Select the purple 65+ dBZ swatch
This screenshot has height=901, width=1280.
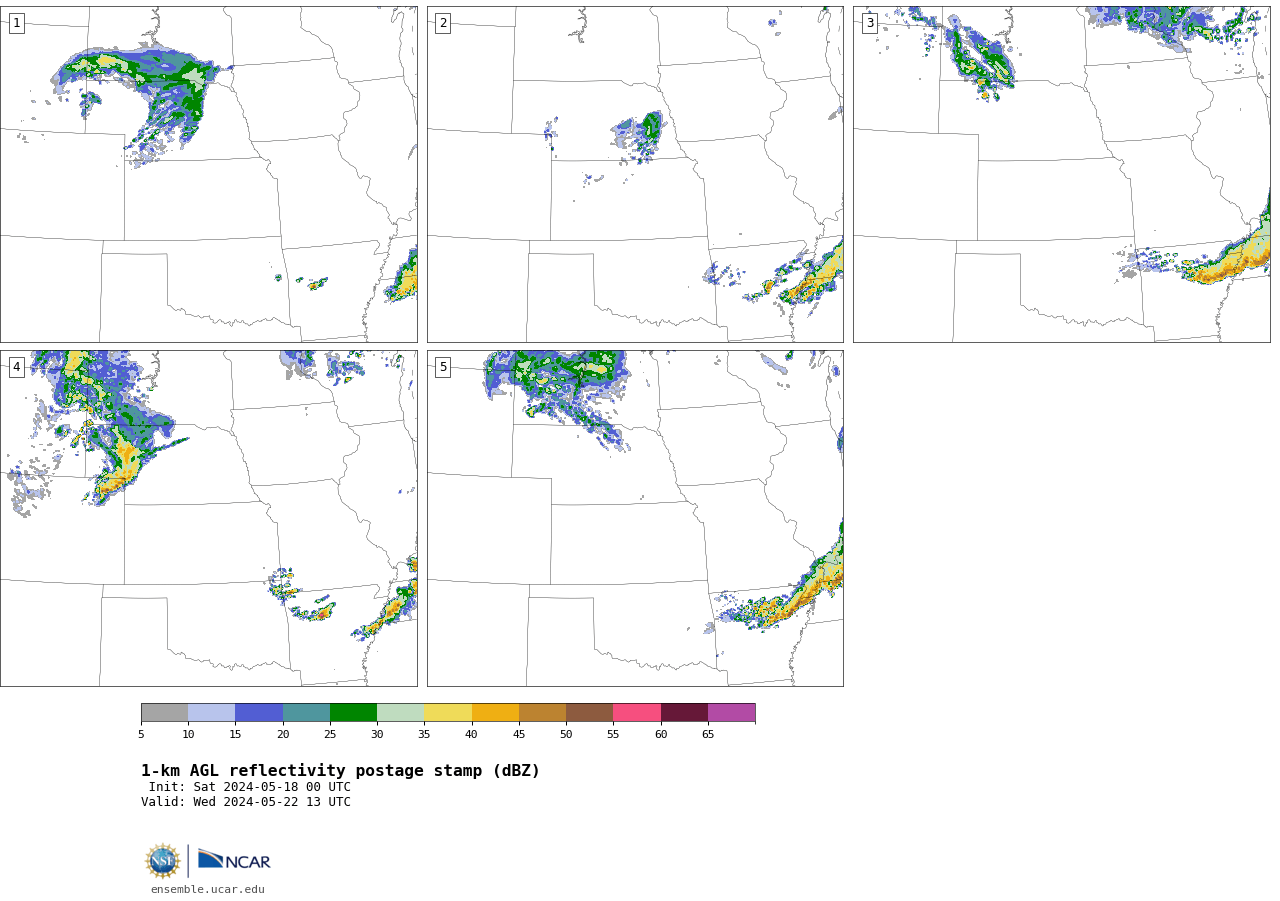(731, 712)
